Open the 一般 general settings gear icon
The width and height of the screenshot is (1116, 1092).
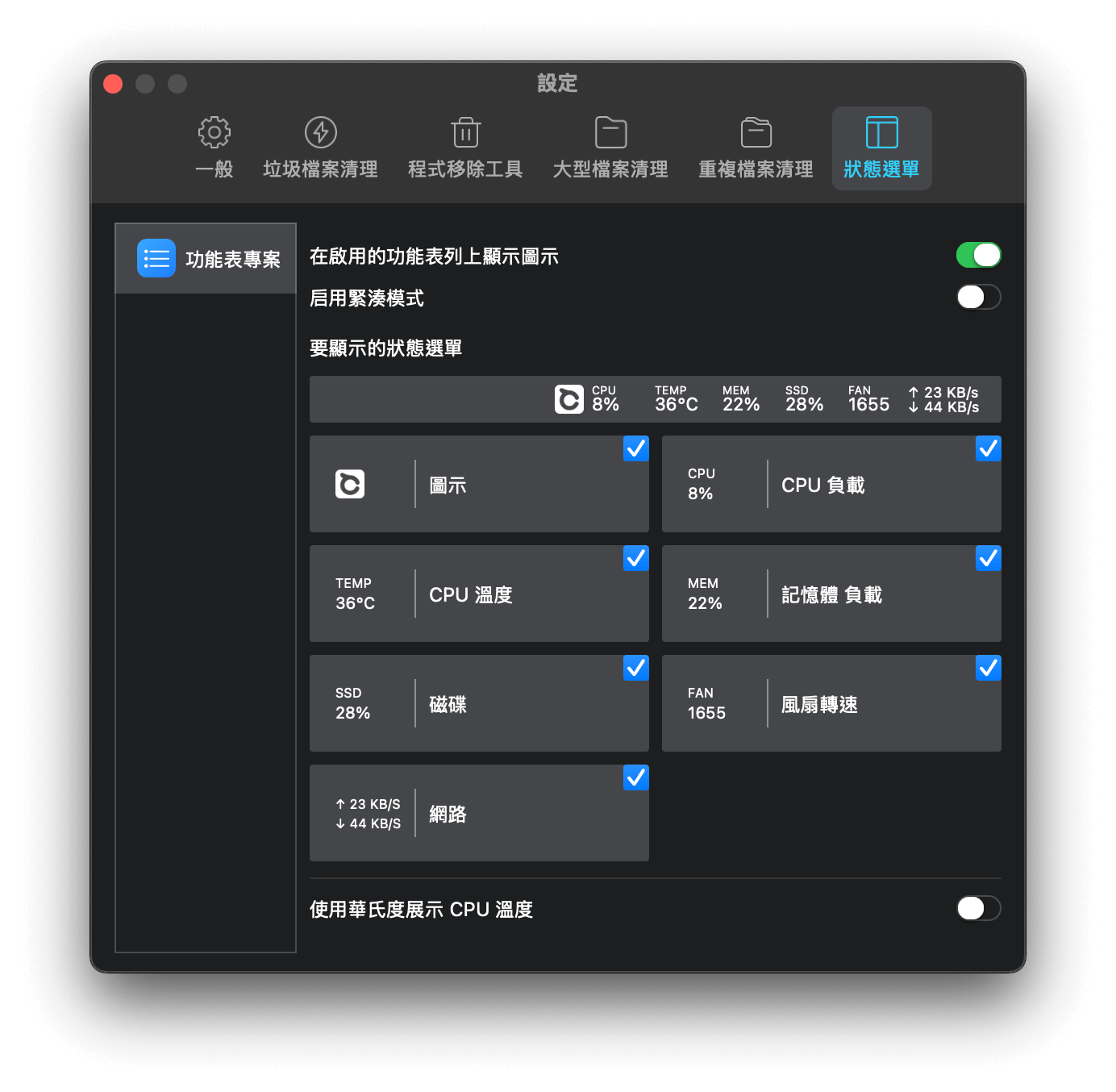click(214, 132)
